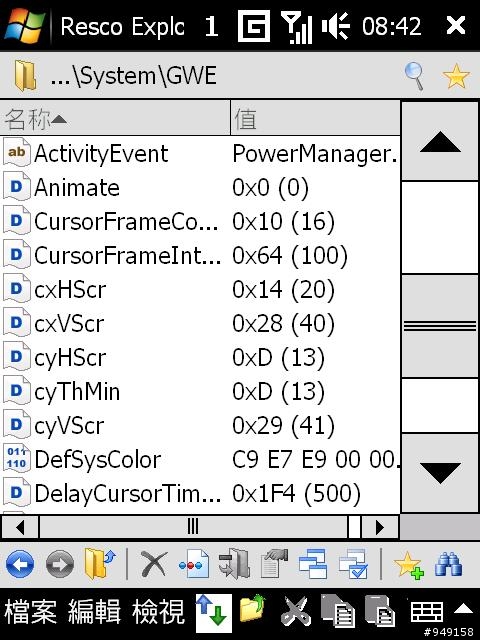Expand the bottom bar up-arrow
The width and height of the screenshot is (480, 640).
[x=463, y=609]
